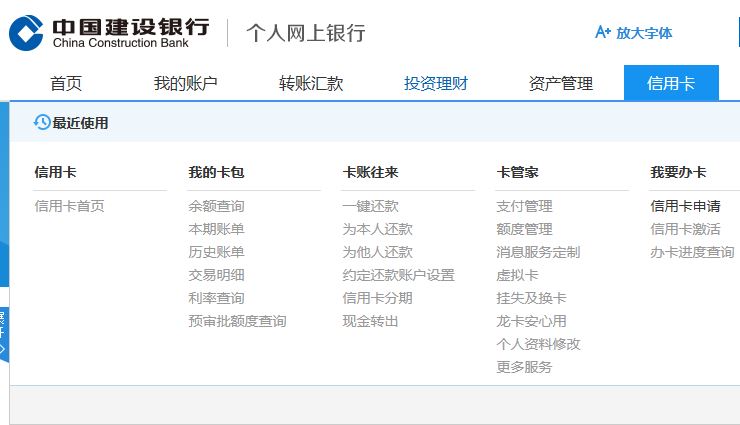Select 一键还款 under 卡账往来
The height and width of the screenshot is (425, 740).
370,206
